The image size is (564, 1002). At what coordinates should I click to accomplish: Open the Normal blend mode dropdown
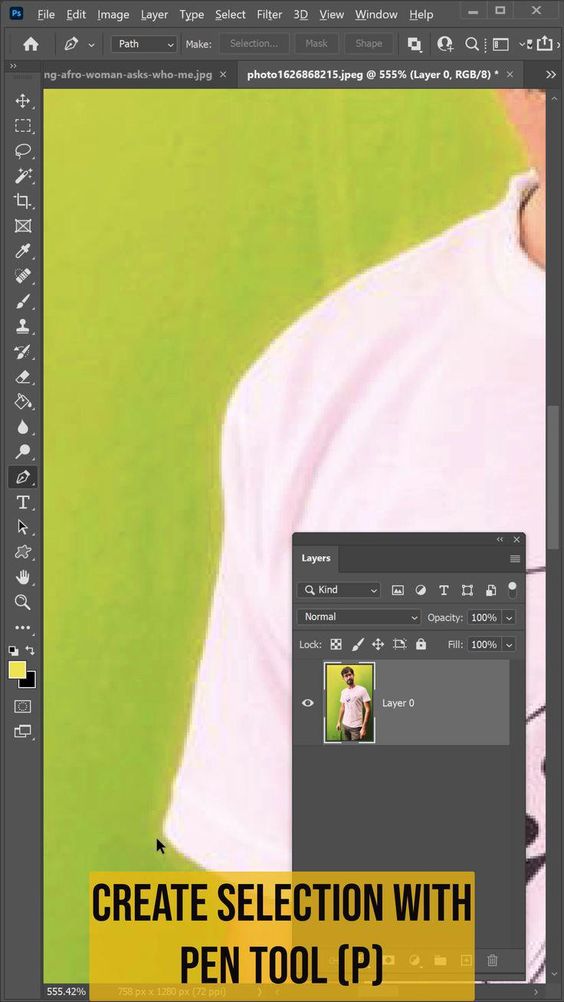point(359,617)
